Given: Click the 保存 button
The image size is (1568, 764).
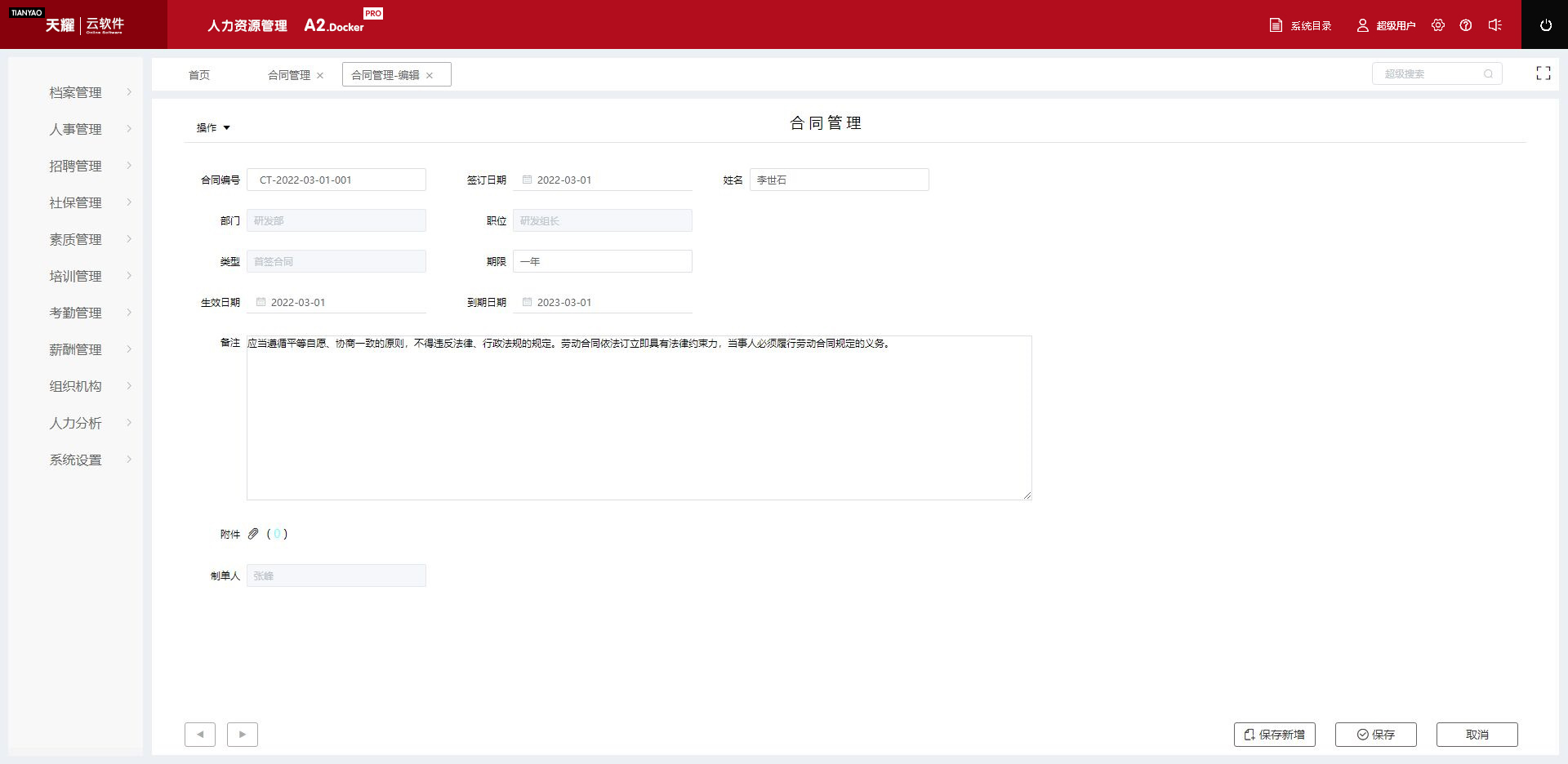Looking at the screenshot, I should point(1375,735).
